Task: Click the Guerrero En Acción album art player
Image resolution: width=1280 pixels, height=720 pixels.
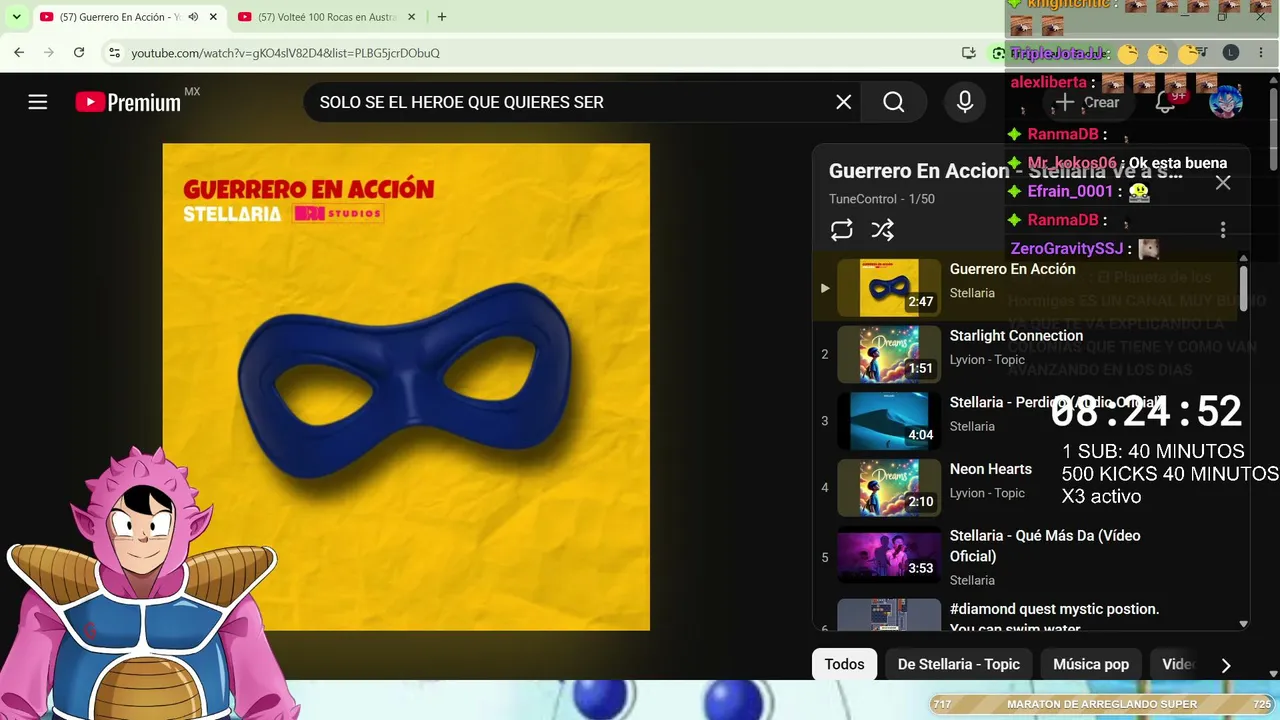Action: [406, 387]
